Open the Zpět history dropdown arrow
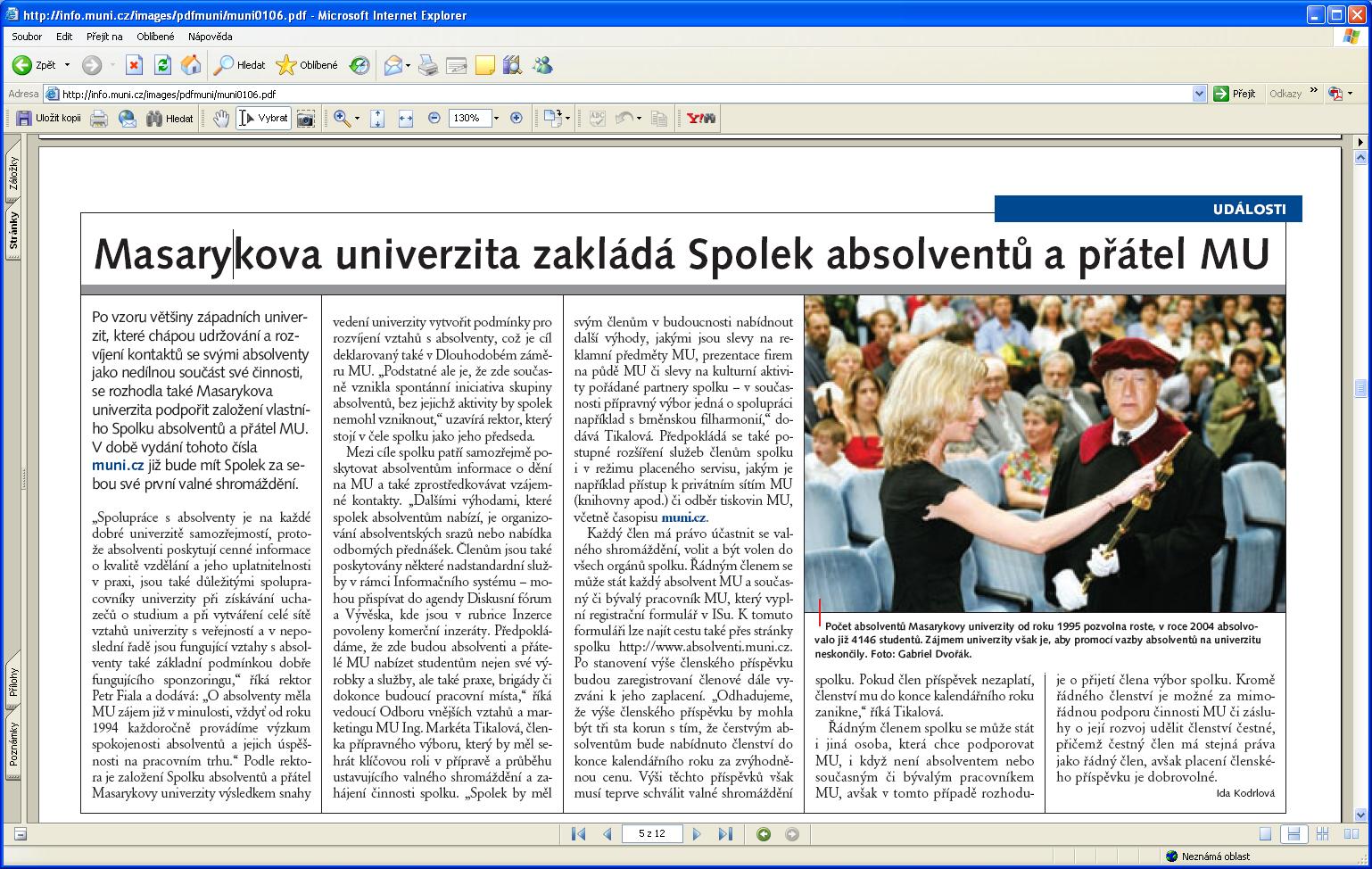Screen dimensions: 1372x869 tap(67, 65)
